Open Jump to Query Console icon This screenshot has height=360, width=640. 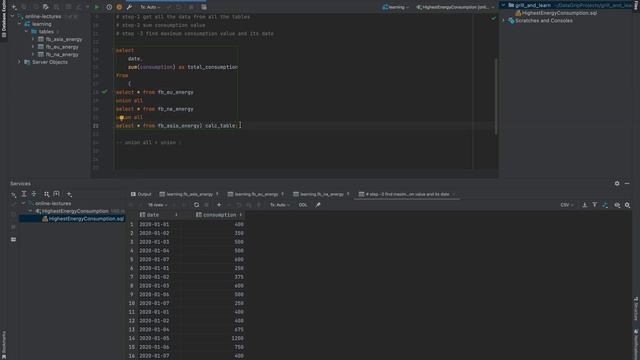45,7
